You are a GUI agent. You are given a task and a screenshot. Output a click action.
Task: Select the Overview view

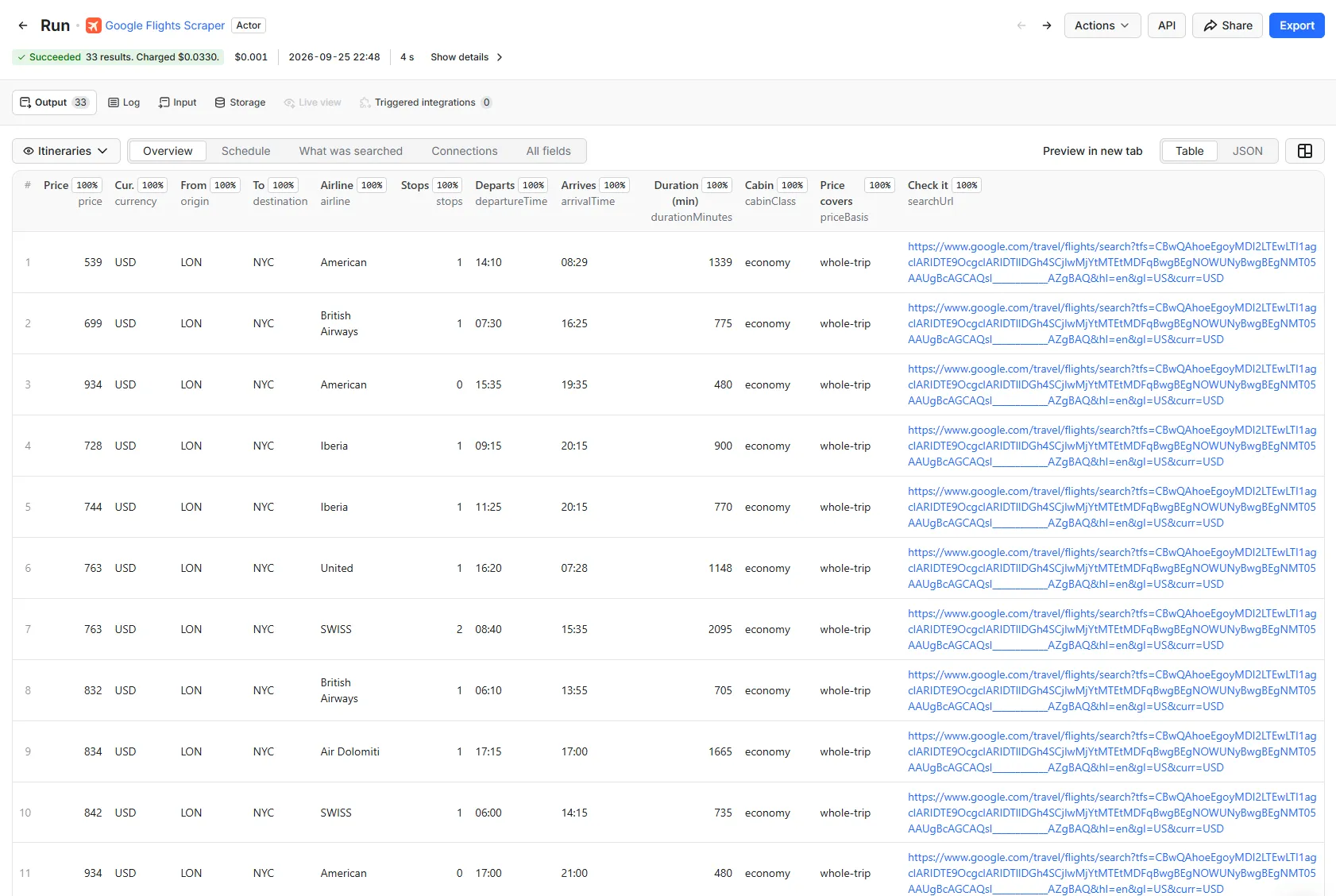(168, 151)
